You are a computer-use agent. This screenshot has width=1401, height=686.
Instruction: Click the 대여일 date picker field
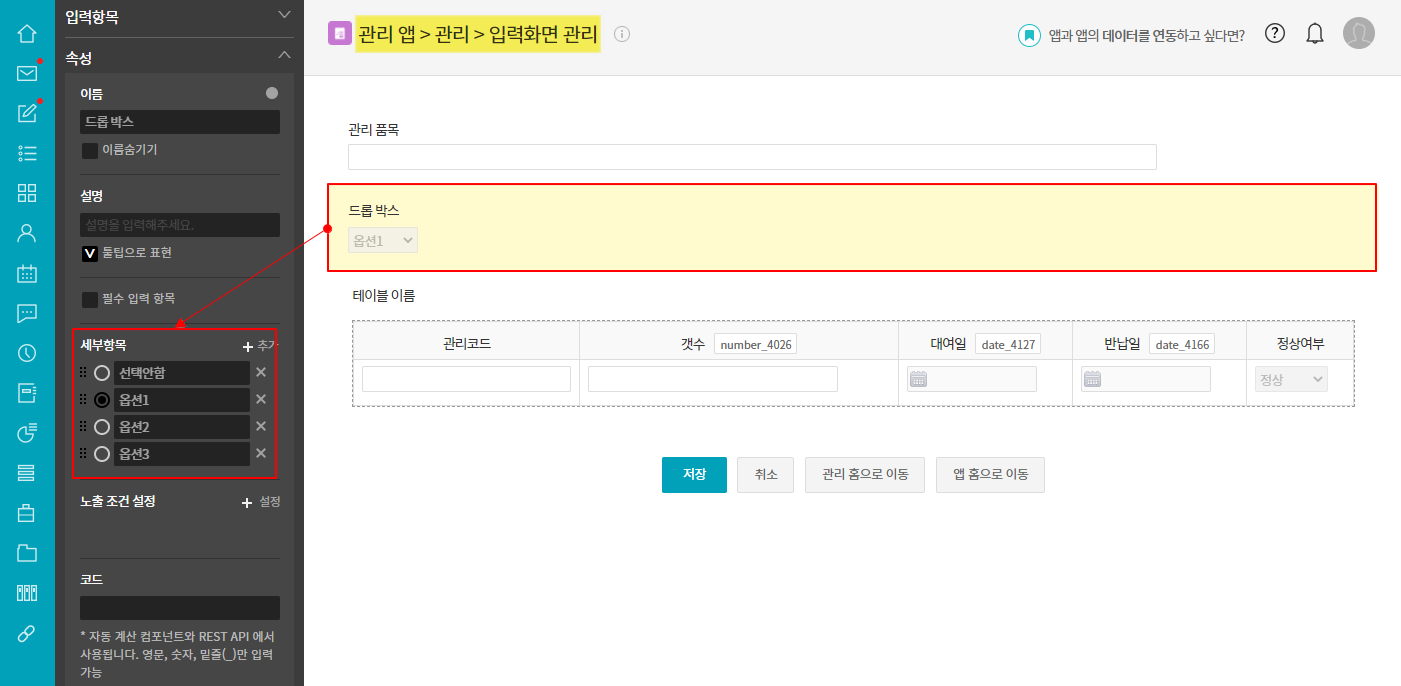[971, 379]
